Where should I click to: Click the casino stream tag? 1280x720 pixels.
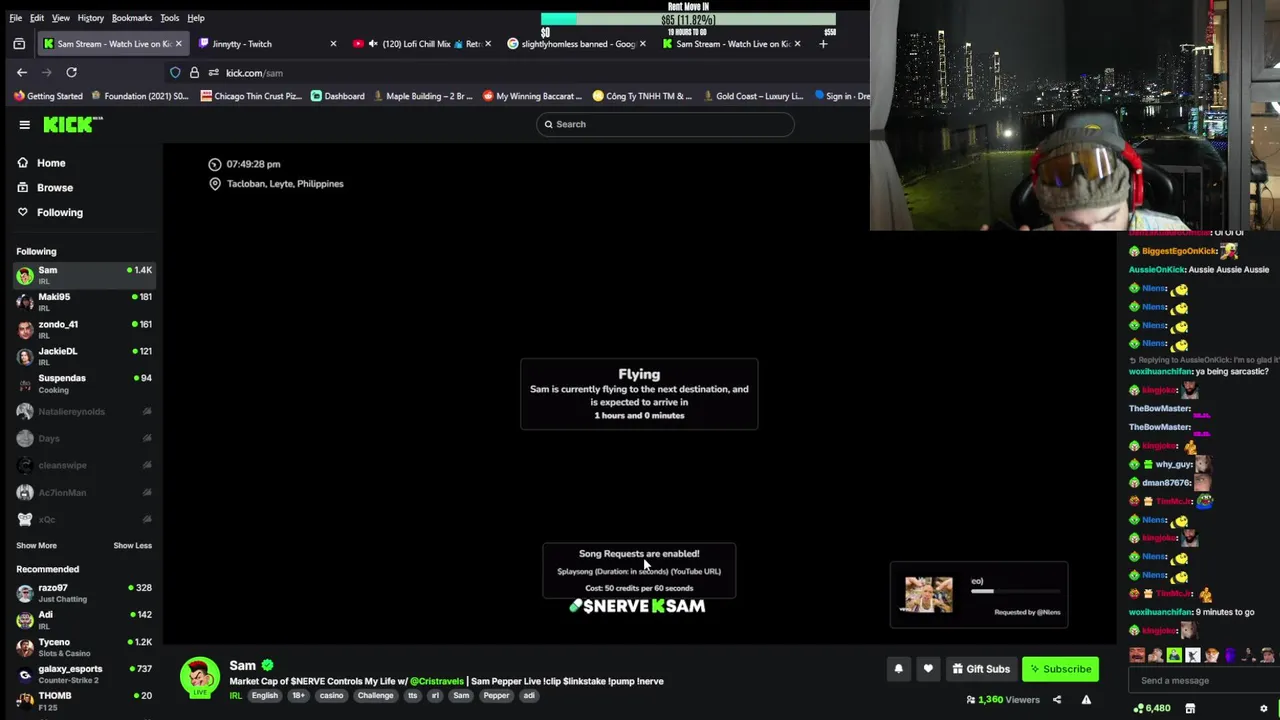[331, 696]
